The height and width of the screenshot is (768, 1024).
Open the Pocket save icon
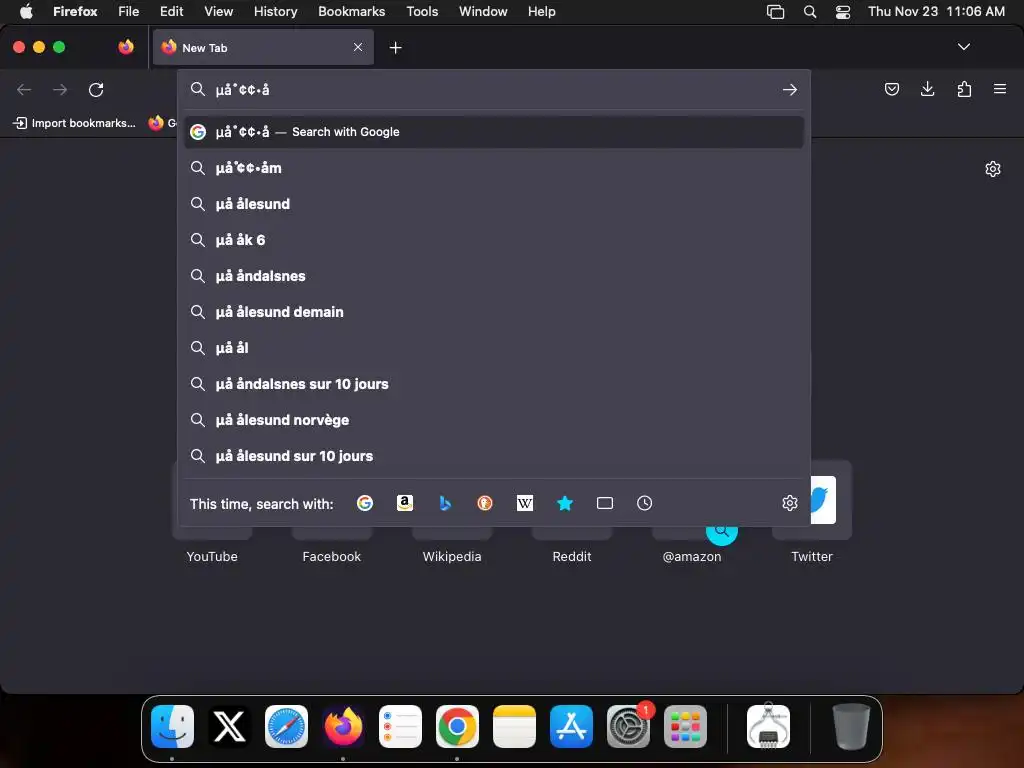coord(891,89)
